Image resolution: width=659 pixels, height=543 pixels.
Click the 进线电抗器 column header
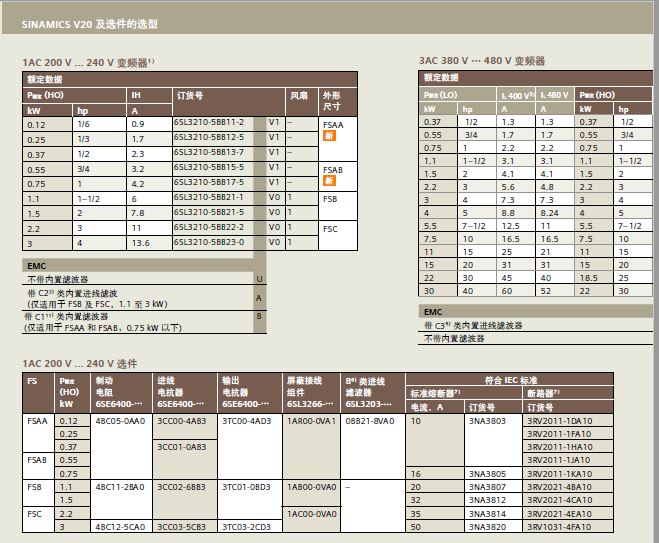point(185,393)
